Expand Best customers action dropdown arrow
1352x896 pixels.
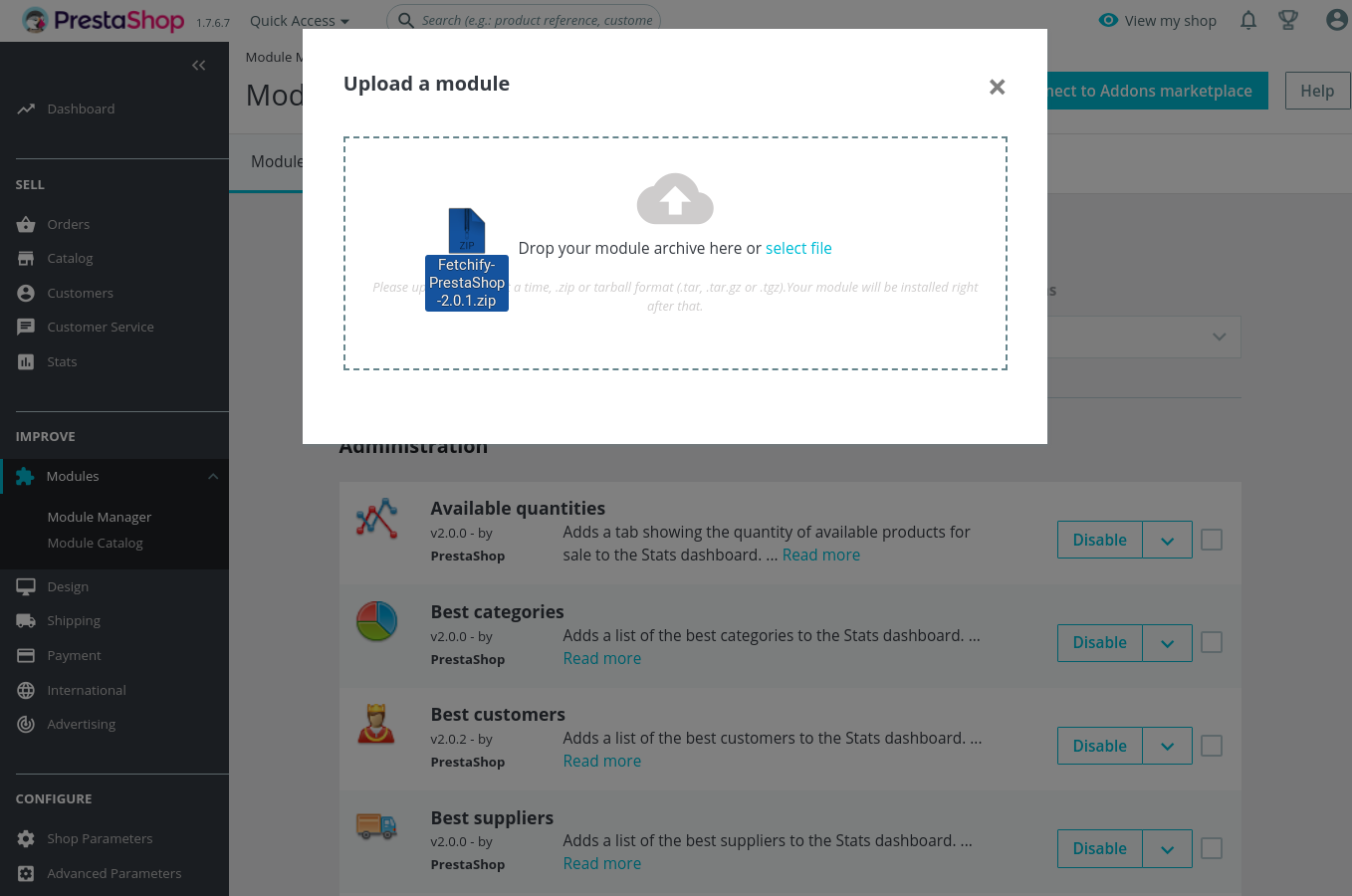pos(1168,746)
